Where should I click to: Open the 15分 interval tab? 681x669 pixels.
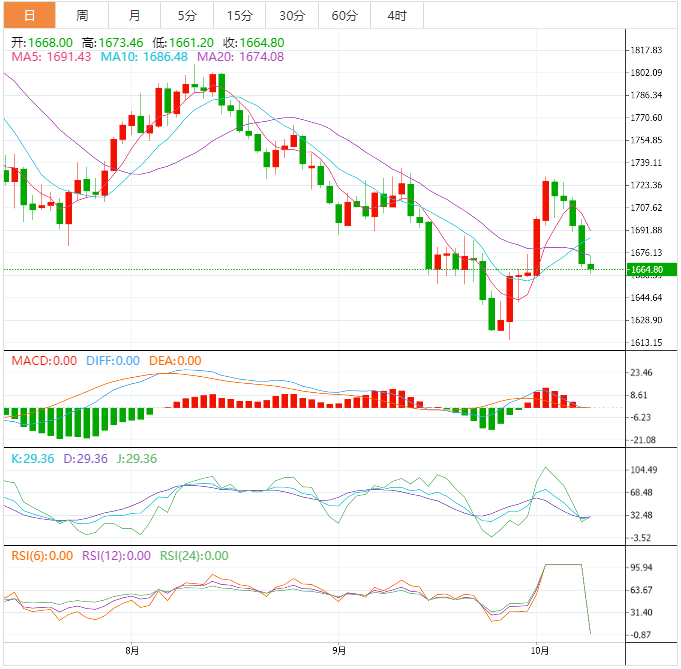[x=239, y=15]
